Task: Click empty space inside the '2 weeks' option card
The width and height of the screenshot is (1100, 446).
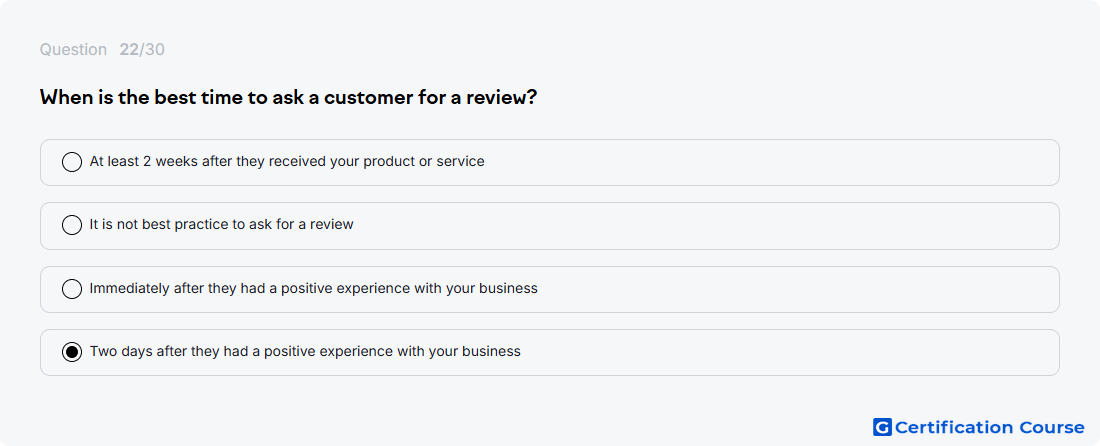Action: click(x=772, y=162)
